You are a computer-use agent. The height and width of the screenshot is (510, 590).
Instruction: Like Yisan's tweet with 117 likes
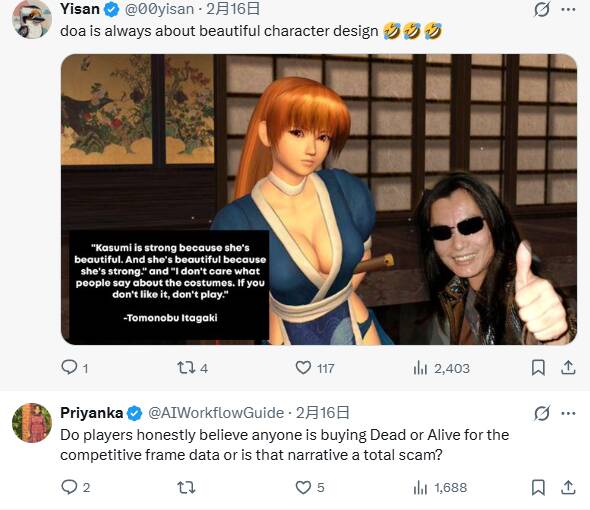315,367
